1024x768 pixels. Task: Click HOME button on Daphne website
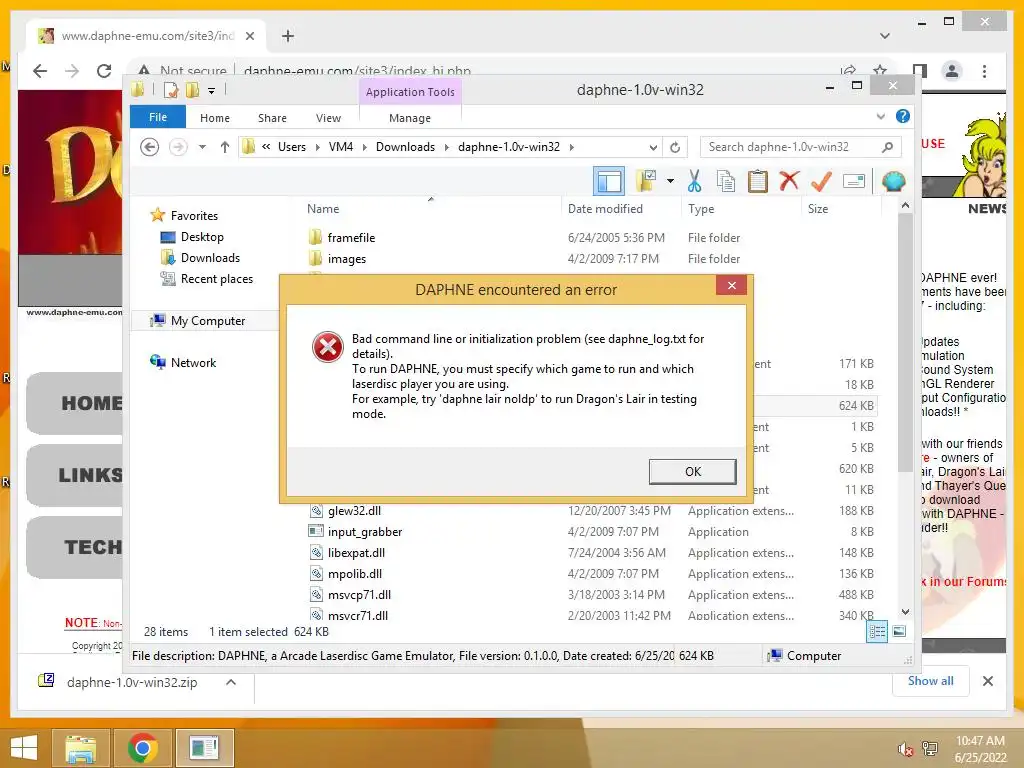(x=76, y=403)
